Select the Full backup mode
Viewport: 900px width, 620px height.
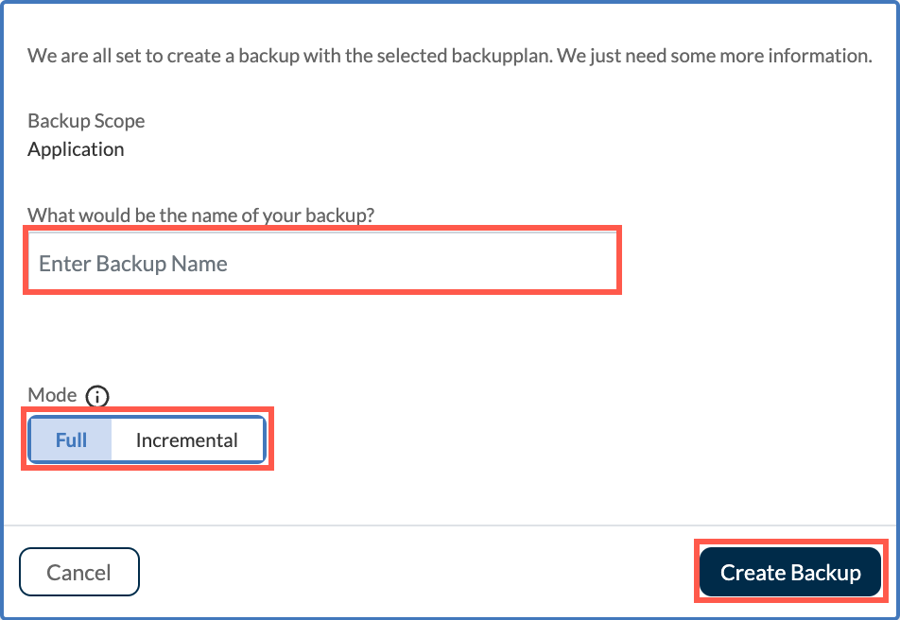point(71,440)
